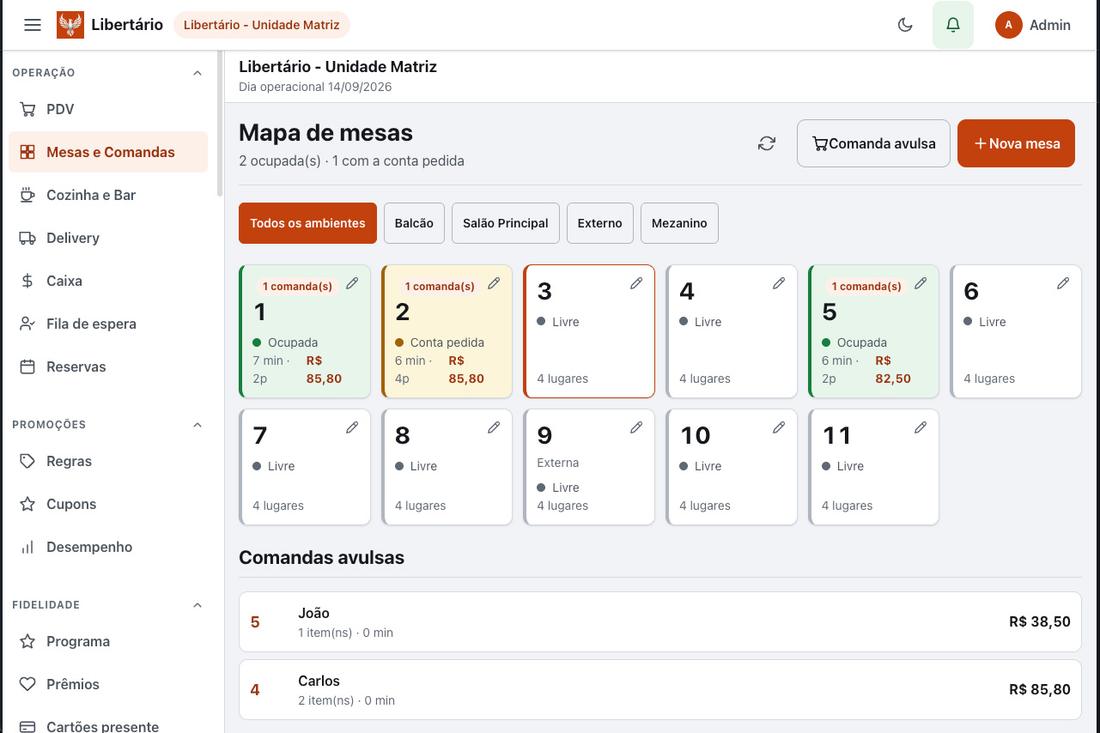Click the Reservas calendar icon
The image size is (1100, 733).
pyautogui.click(x=27, y=366)
